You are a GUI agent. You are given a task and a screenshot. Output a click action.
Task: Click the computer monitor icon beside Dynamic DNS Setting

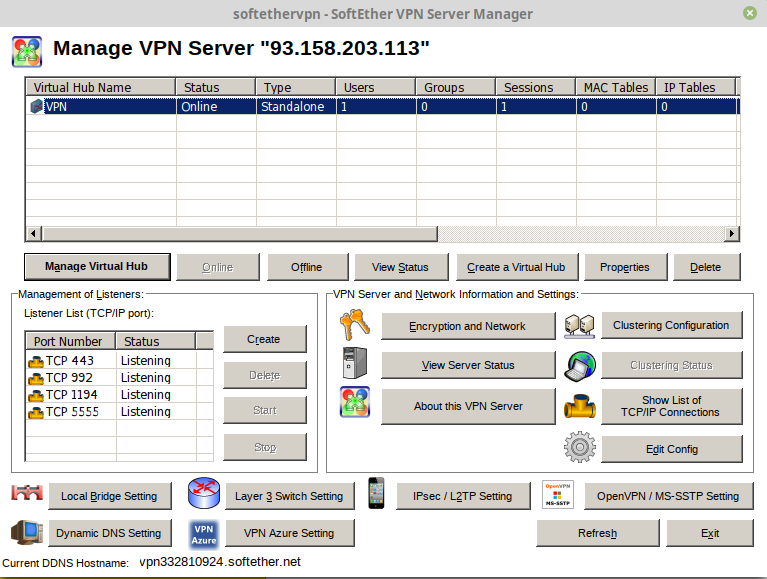[27, 533]
